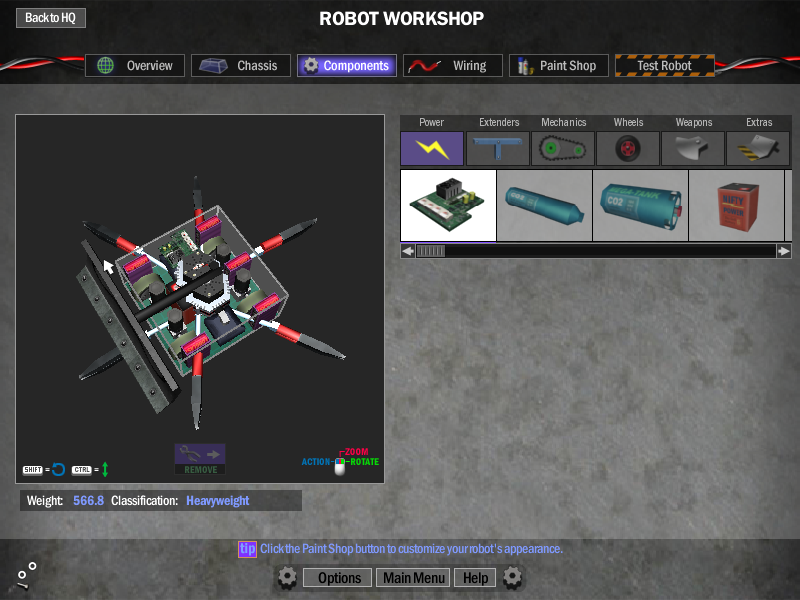Open the Paint Shop tab
800x600 pixels.
557,66
